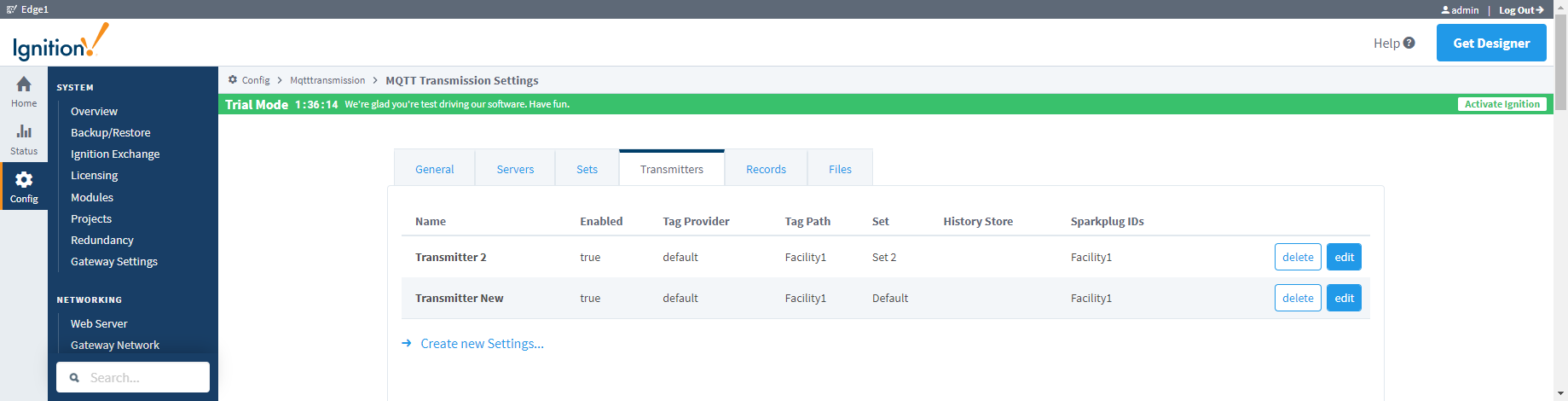Click the Ignition logo
This screenshot has width=1568, height=401.
tap(61, 43)
